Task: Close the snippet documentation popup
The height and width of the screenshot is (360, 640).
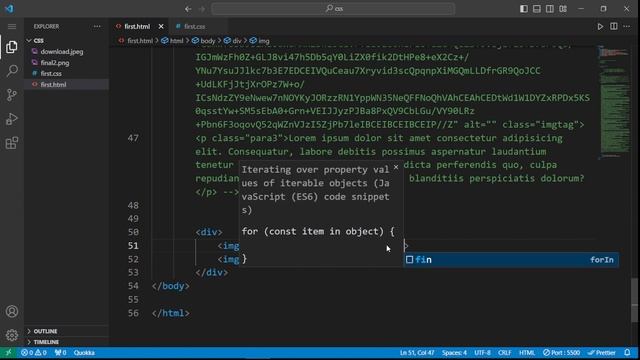Action: [x=396, y=167]
